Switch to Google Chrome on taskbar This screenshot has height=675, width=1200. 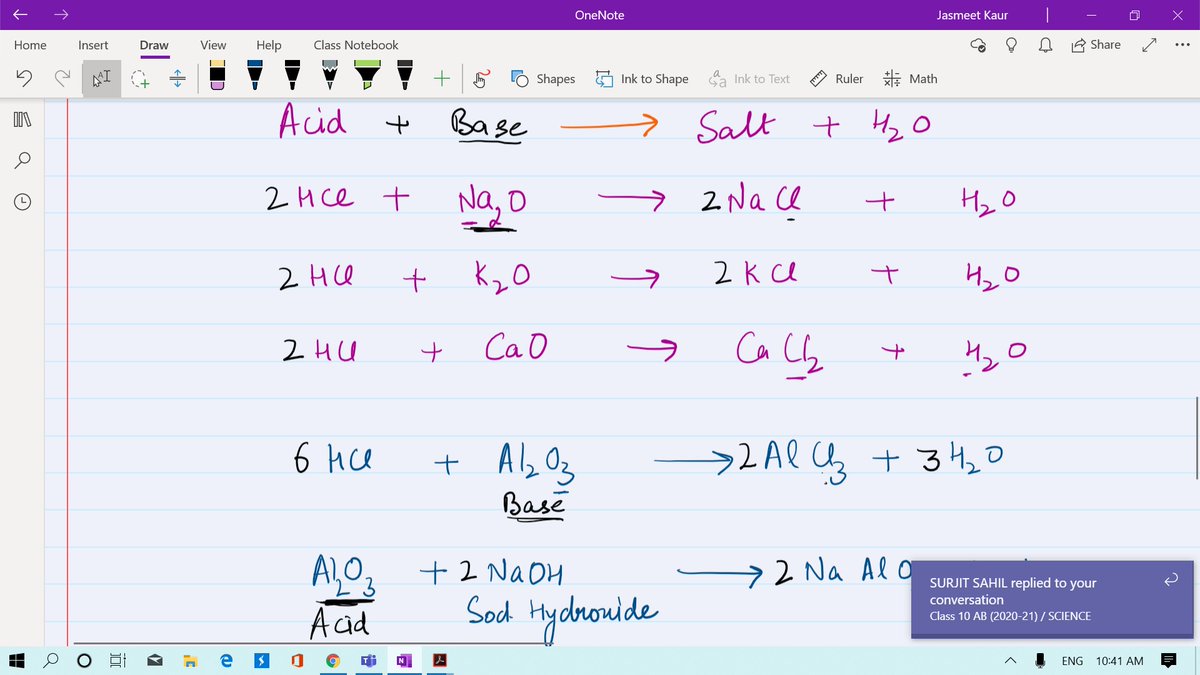[333, 661]
